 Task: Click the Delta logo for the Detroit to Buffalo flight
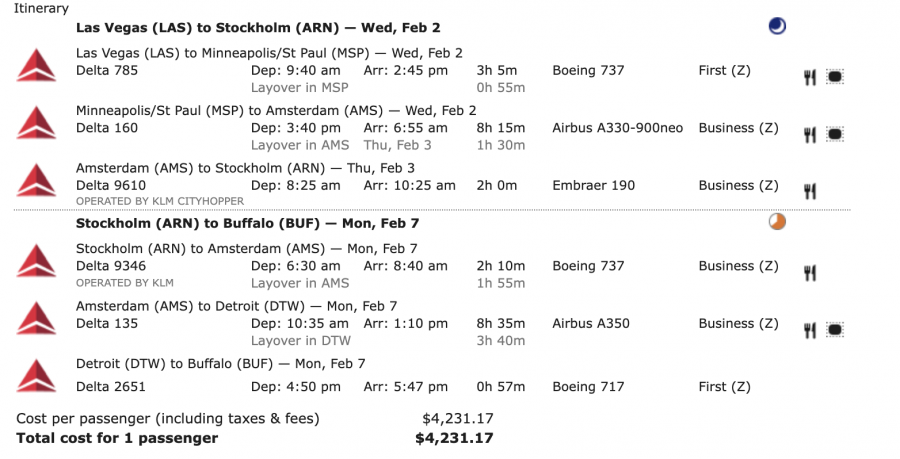[x=36, y=376]
